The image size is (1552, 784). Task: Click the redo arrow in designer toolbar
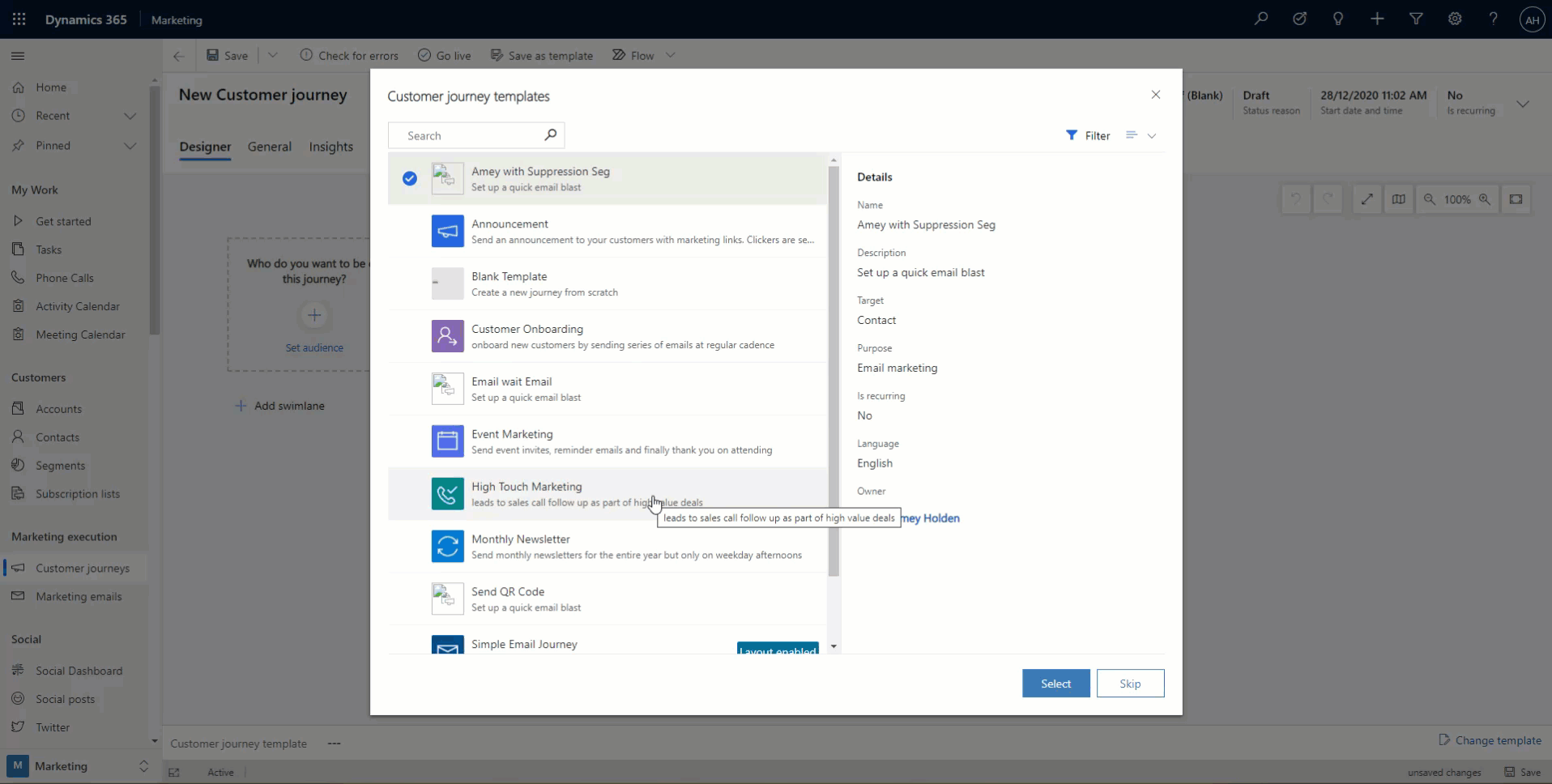tap(1328, 199)
